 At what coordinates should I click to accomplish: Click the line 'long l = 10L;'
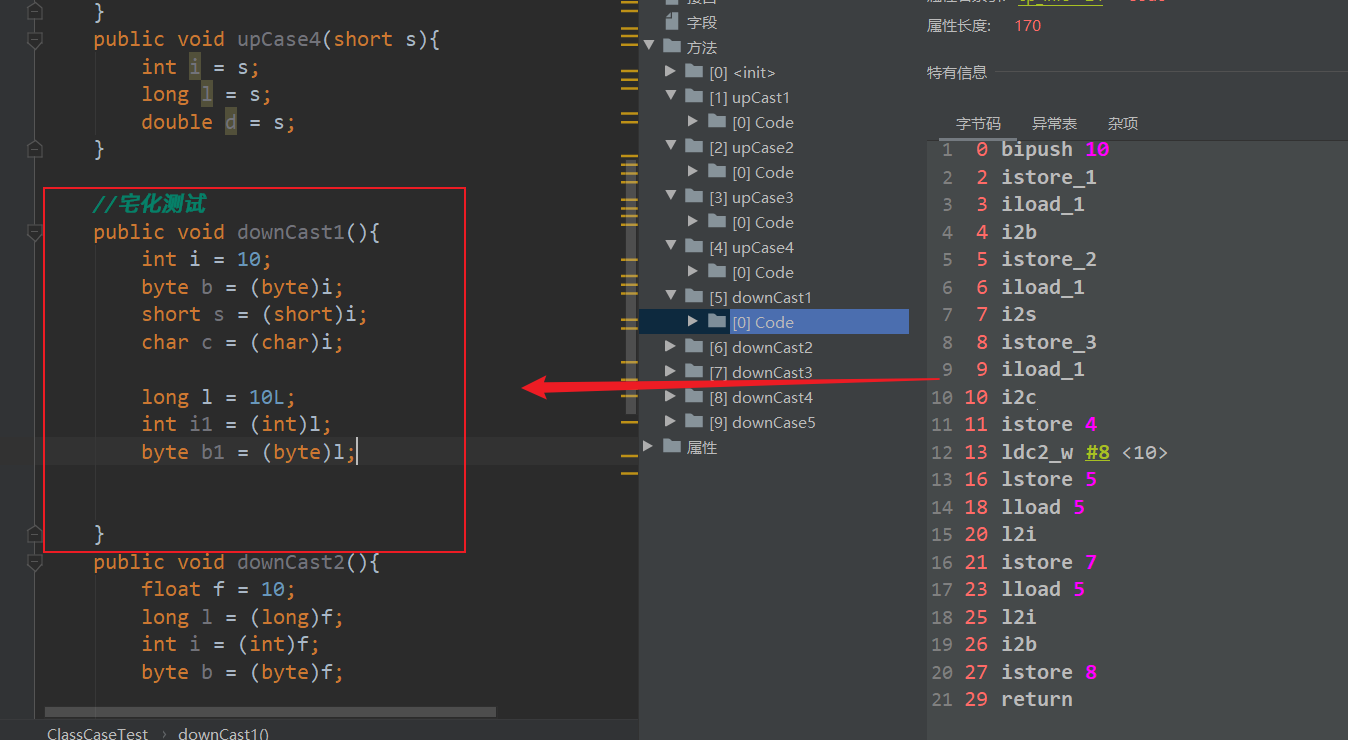coord(219,397)
